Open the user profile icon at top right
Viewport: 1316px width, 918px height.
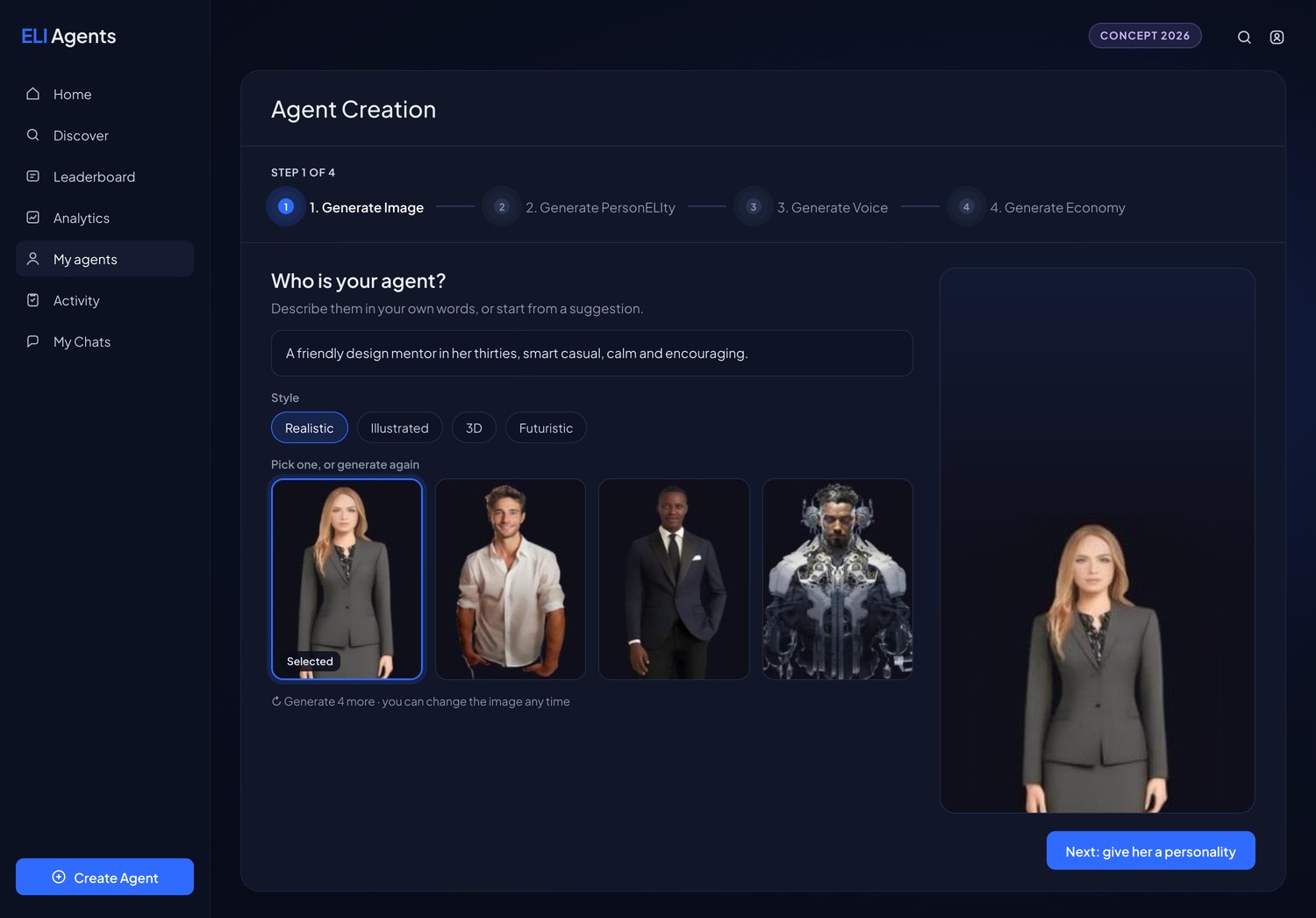coord(1277,37)
